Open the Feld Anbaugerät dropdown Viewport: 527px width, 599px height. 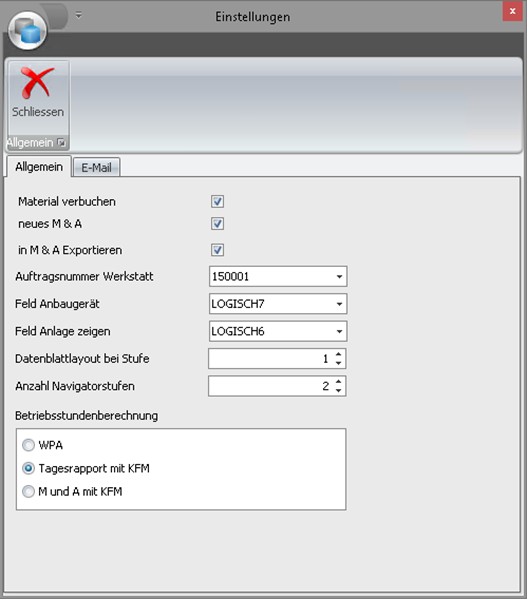pos(339,304)
